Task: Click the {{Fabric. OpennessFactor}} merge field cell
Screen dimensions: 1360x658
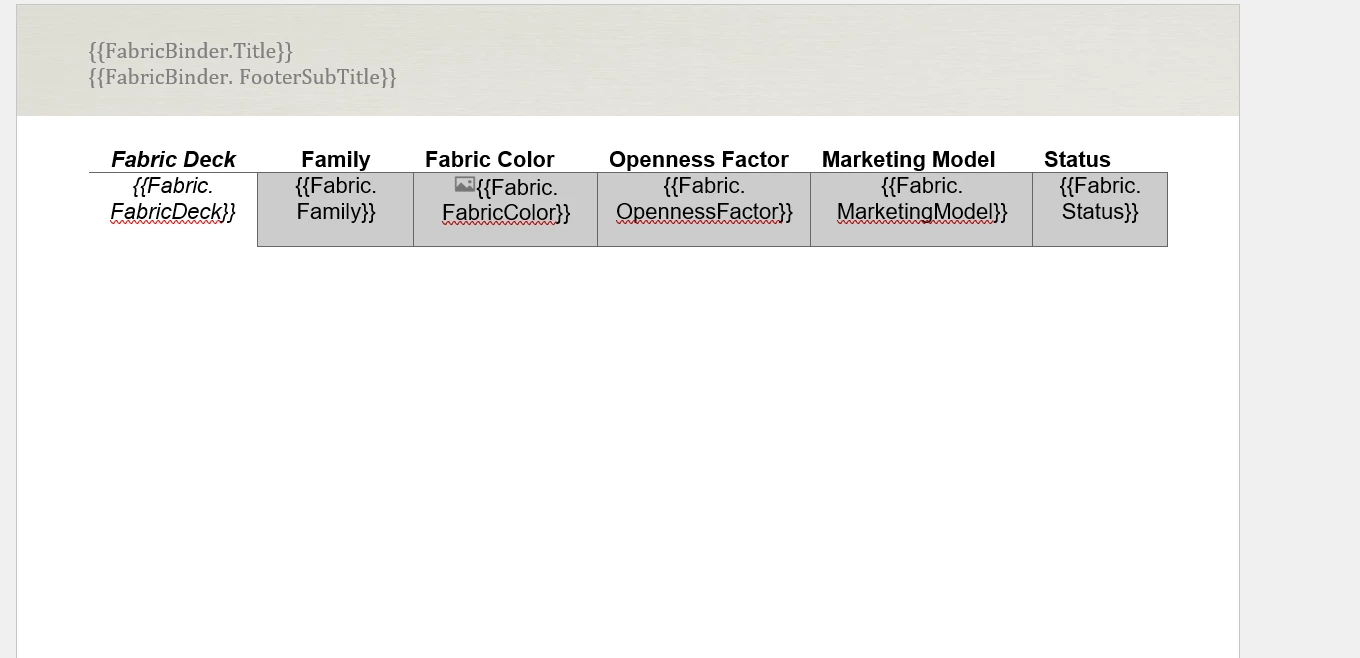Action: (704, 209)
